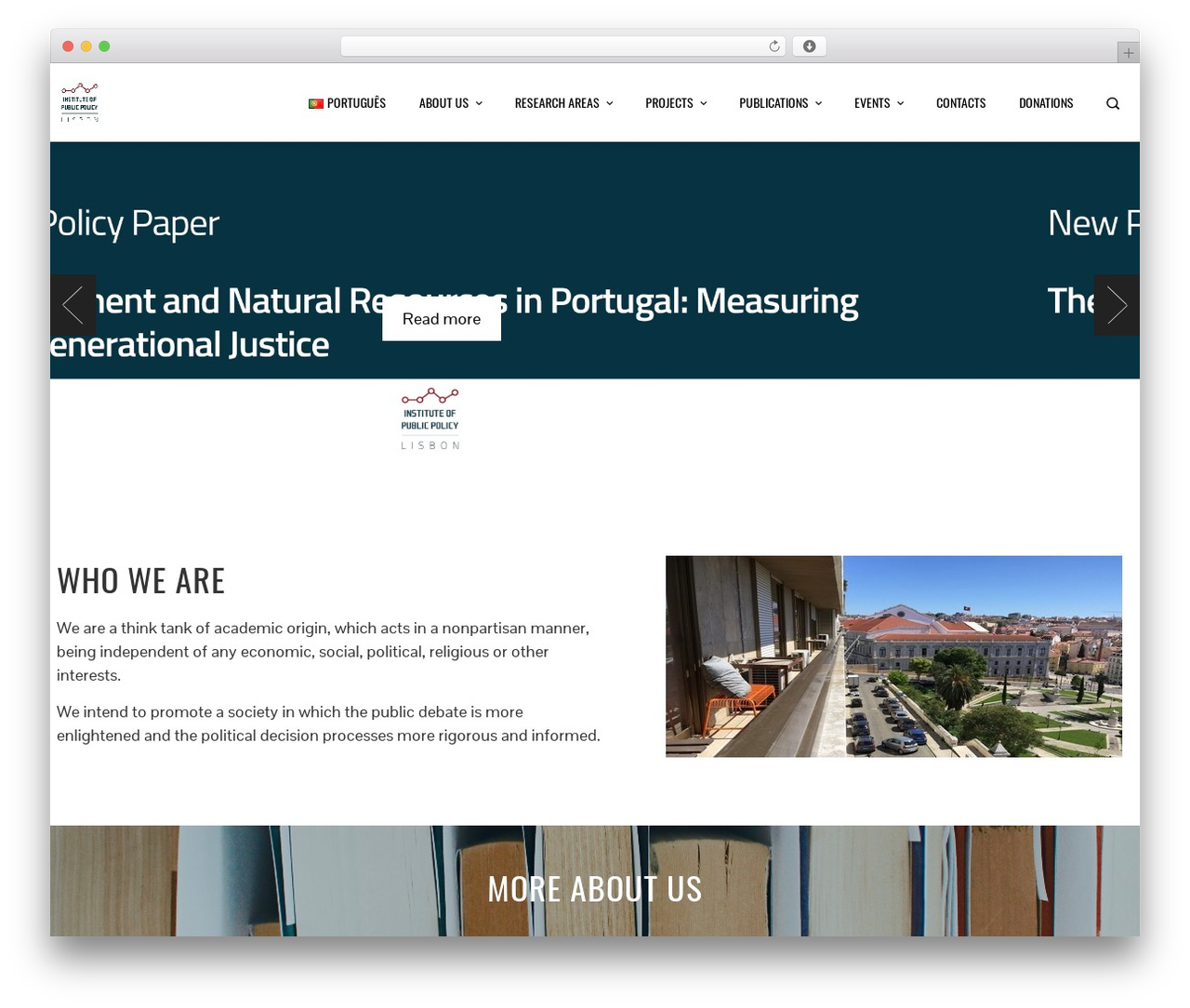Click the Read more button
Viewport: 1190px width, 1008px height.
(x=442, y=319)
